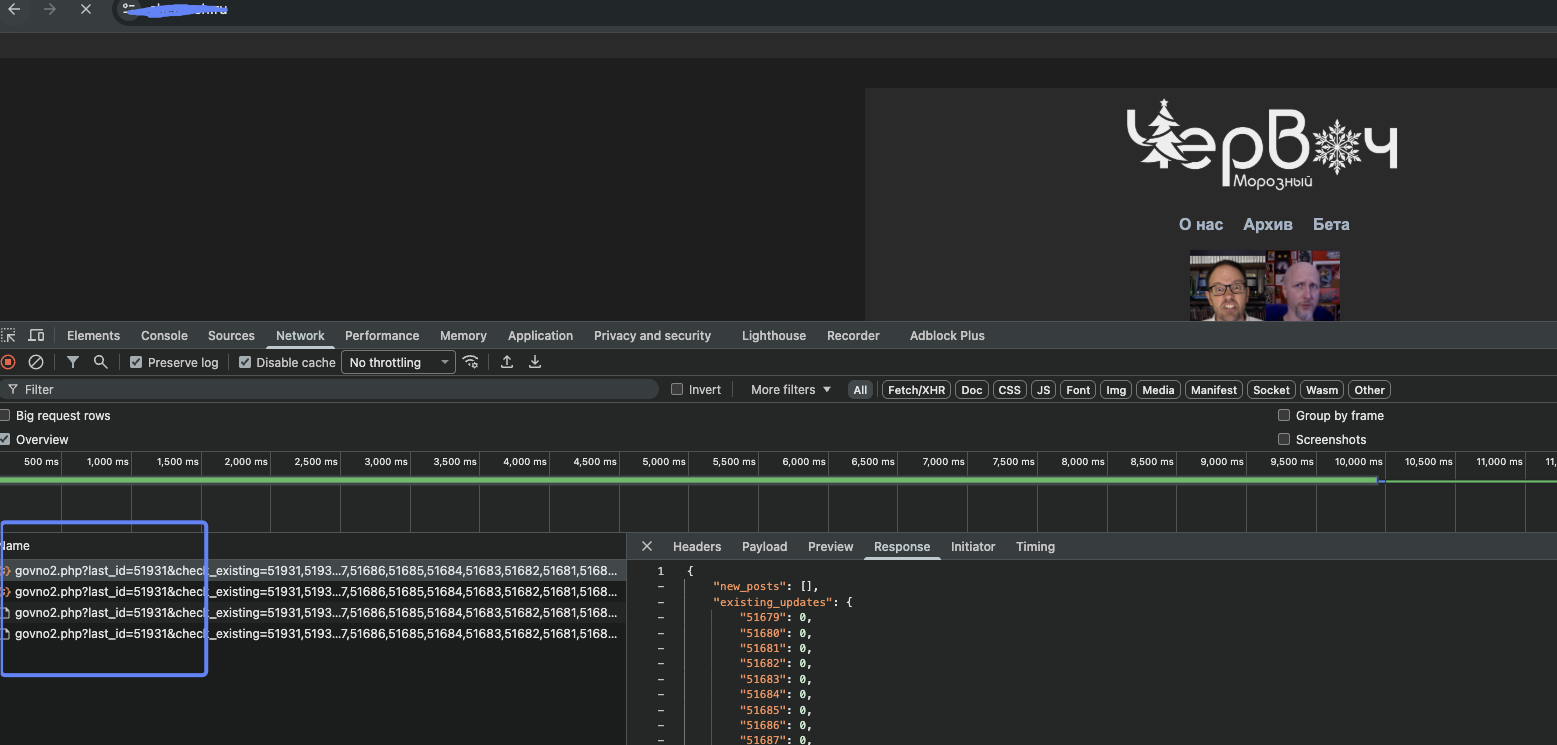Uncheck the Disable cache checkbox
Viewport: 1557px width, 745px height.
point(245,362)
